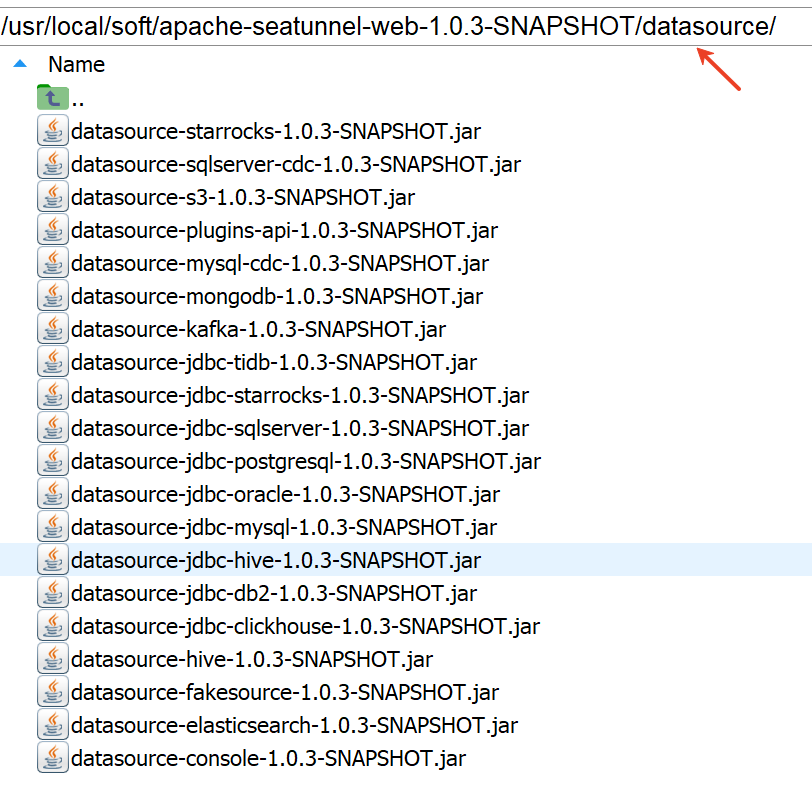Open the parent directory folder icon
Screen dimensions: 812x809
click(53, 97)
